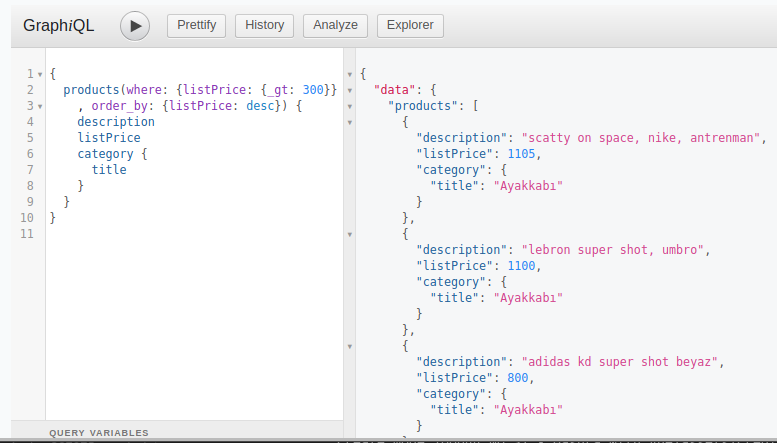Viewport: 777px width, 443px height.
Task: Fold the adidas kd super shot object
Action: (x=349, y=346)
